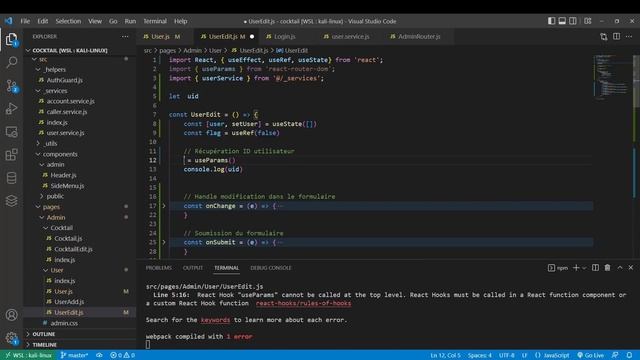Viewport: 640px width, 360px height.
Task: Unfold the onSubmit function at line 25
Action: (x=164, y=242)
